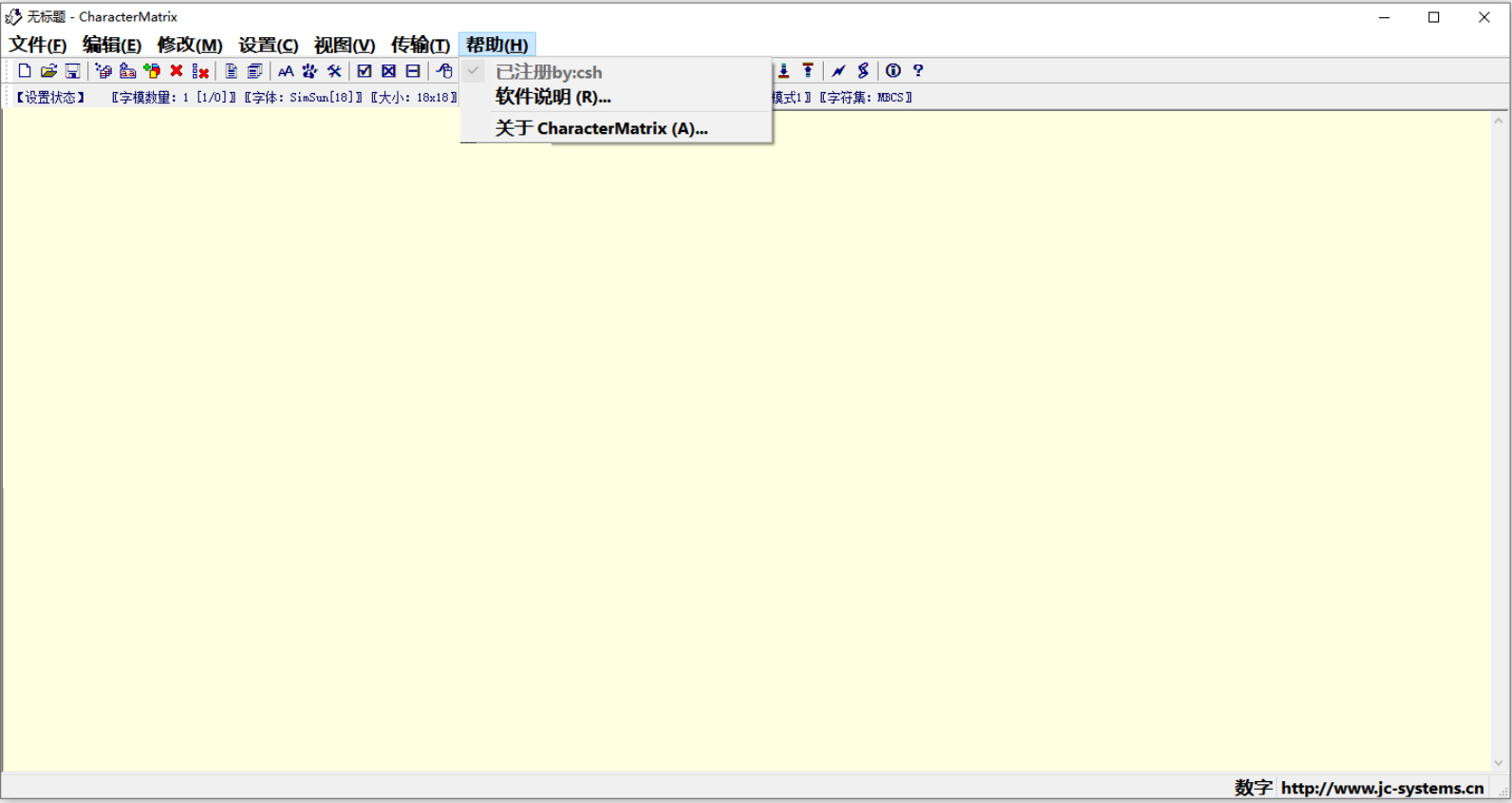The width and height of the screenshot is (1512, 803).
Task: Click the floppy disk save icon
Action: 72,71
